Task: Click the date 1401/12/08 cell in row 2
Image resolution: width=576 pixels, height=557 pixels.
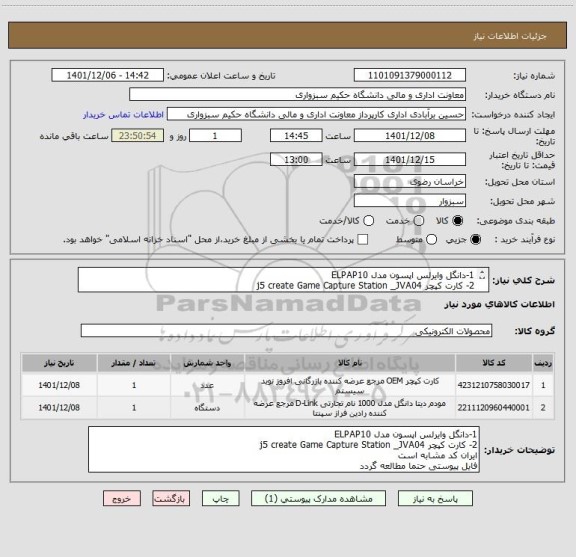Action: 59,408
